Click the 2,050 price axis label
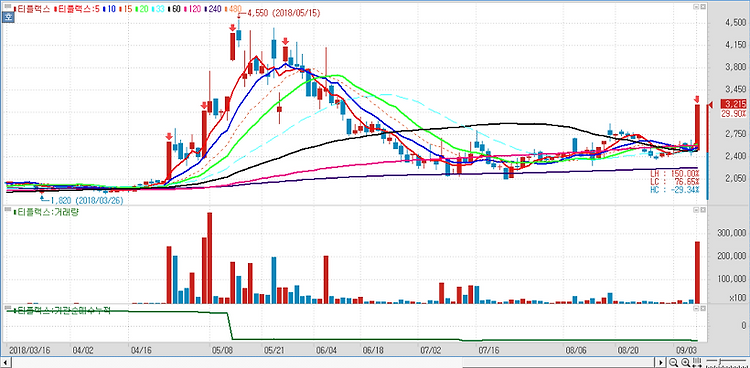 click(x=736, y=178)
